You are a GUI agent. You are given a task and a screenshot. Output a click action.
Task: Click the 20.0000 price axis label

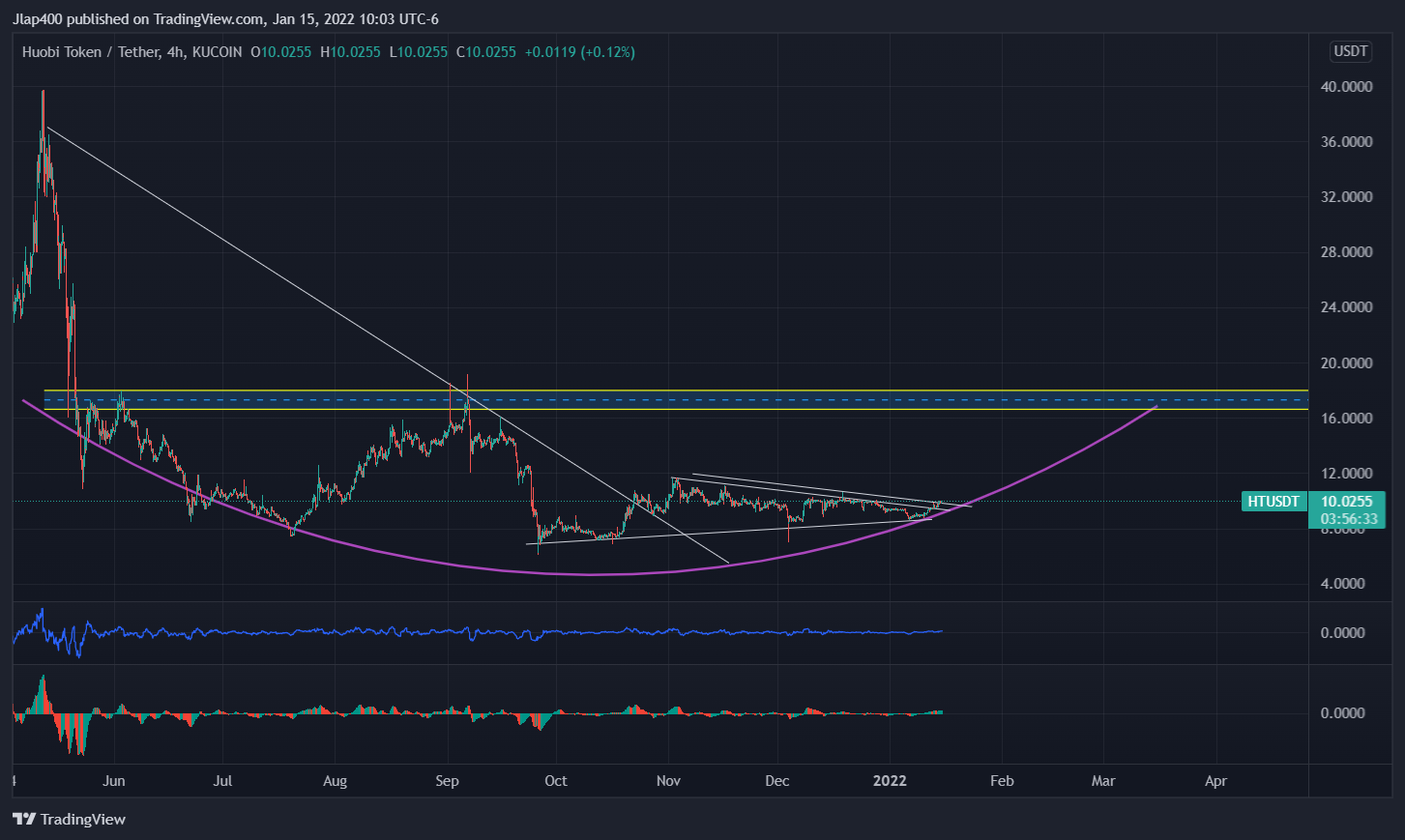point(1346,362)
